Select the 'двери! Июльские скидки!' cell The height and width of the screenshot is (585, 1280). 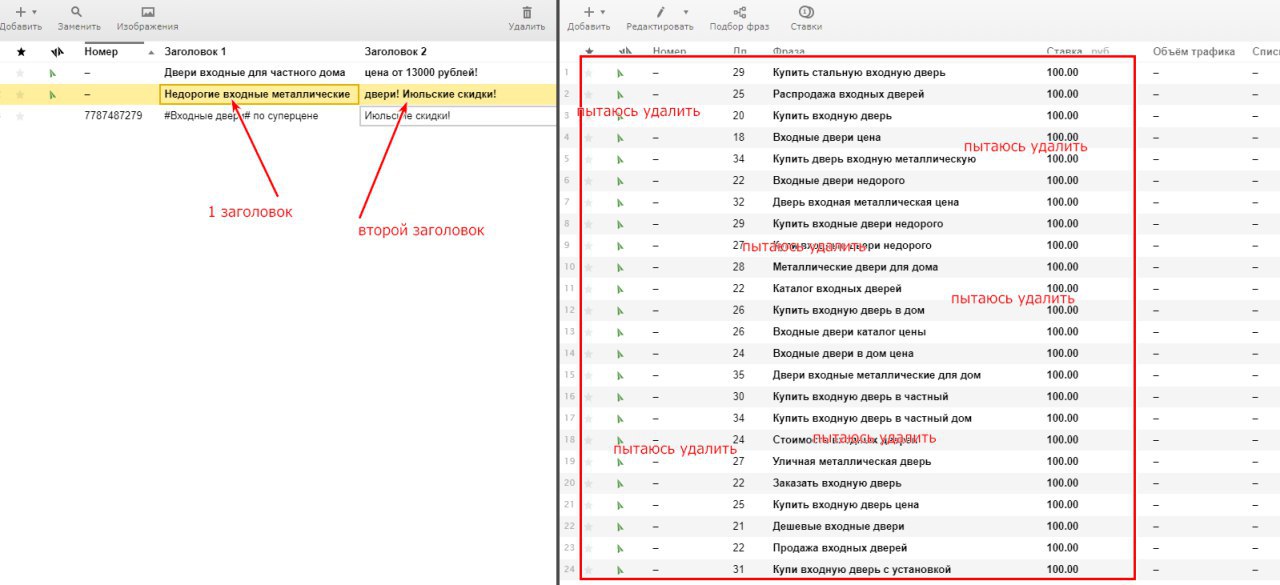coord(430,95)
